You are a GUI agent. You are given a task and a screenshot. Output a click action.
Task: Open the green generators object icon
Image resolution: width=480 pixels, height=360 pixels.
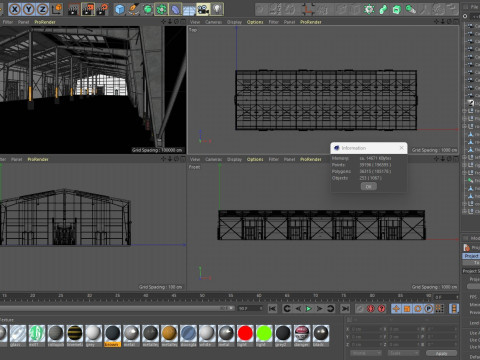coord(148,9)
